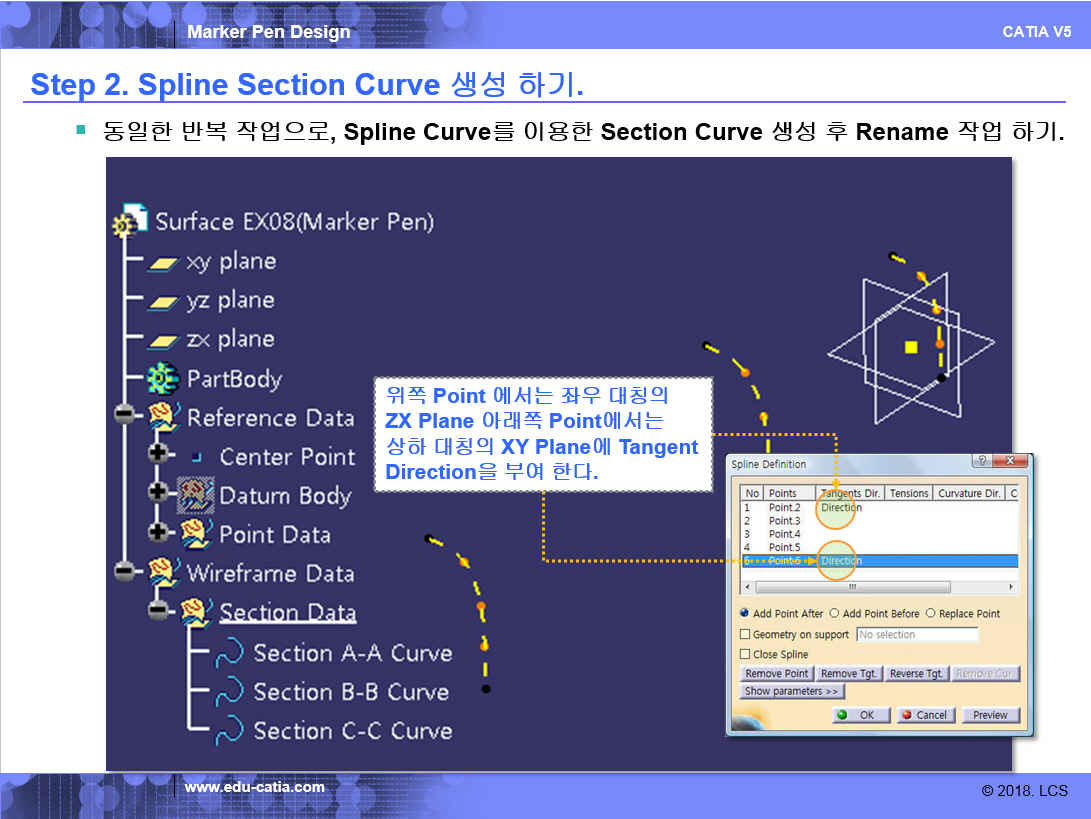Choose the Add Point Before radio option
1091x819 pixels.
coord(834,614)
